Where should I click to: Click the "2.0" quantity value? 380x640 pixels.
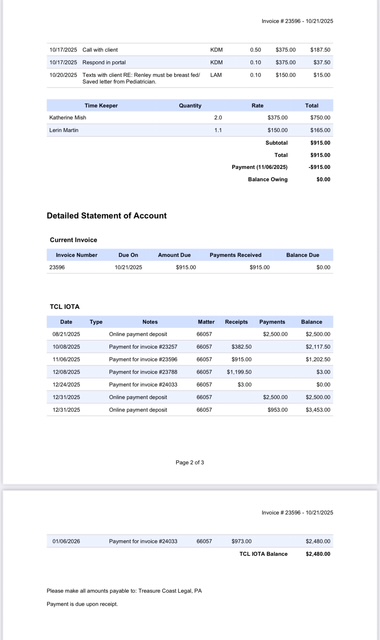(218, 118)
